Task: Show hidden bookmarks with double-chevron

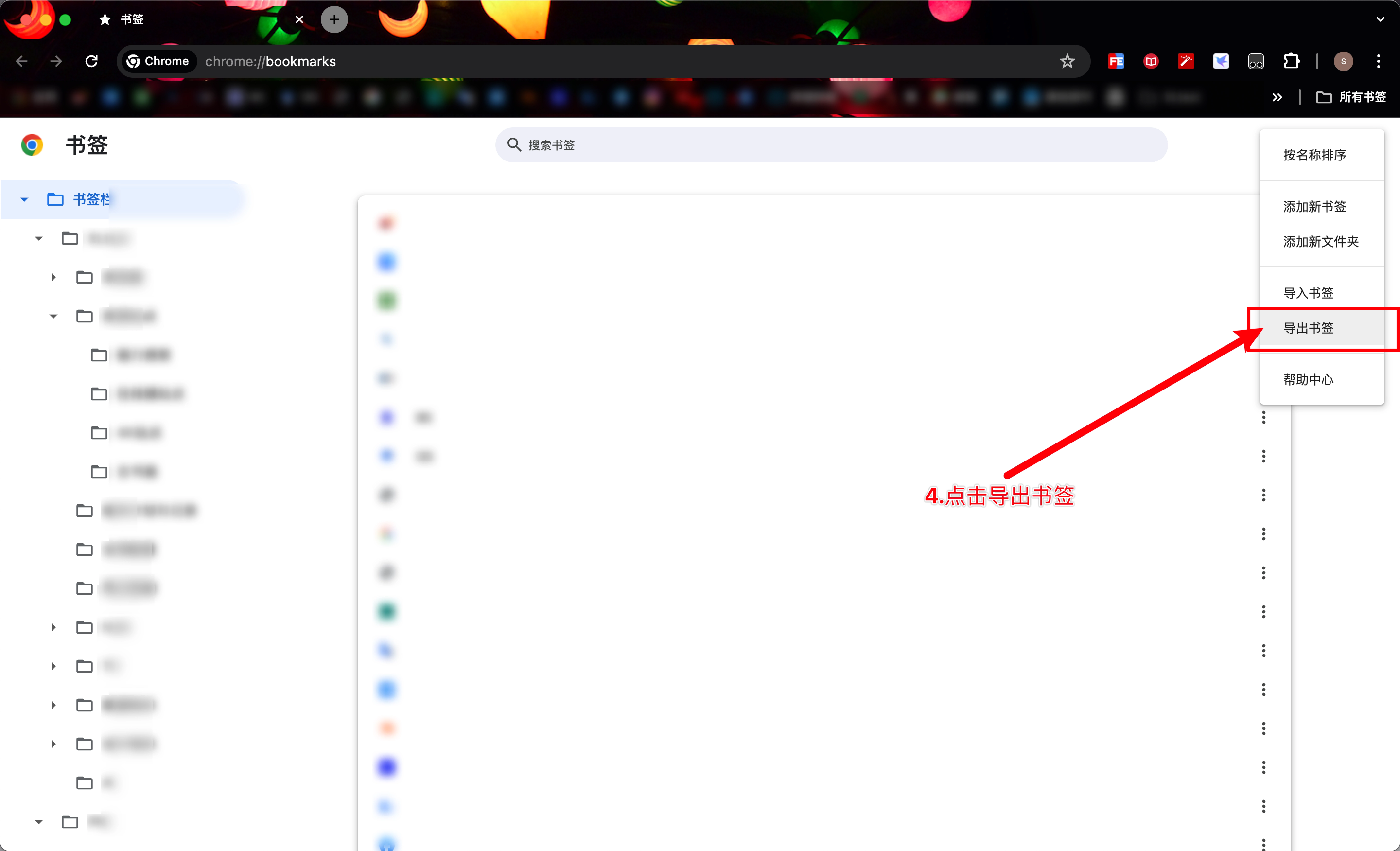Action: click(1277, 97)
